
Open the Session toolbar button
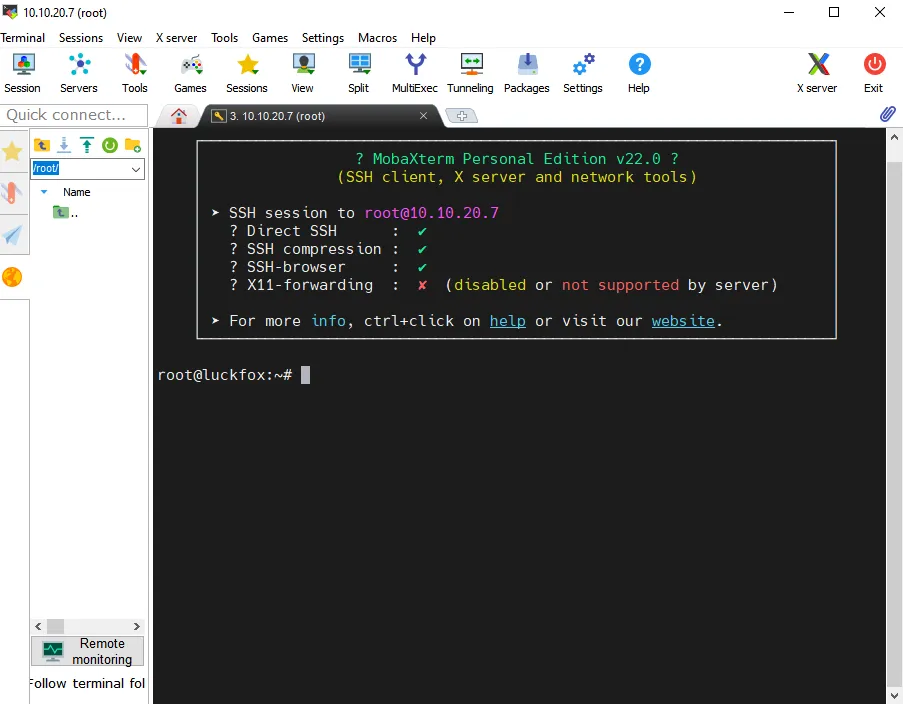(x=22, y=73)
